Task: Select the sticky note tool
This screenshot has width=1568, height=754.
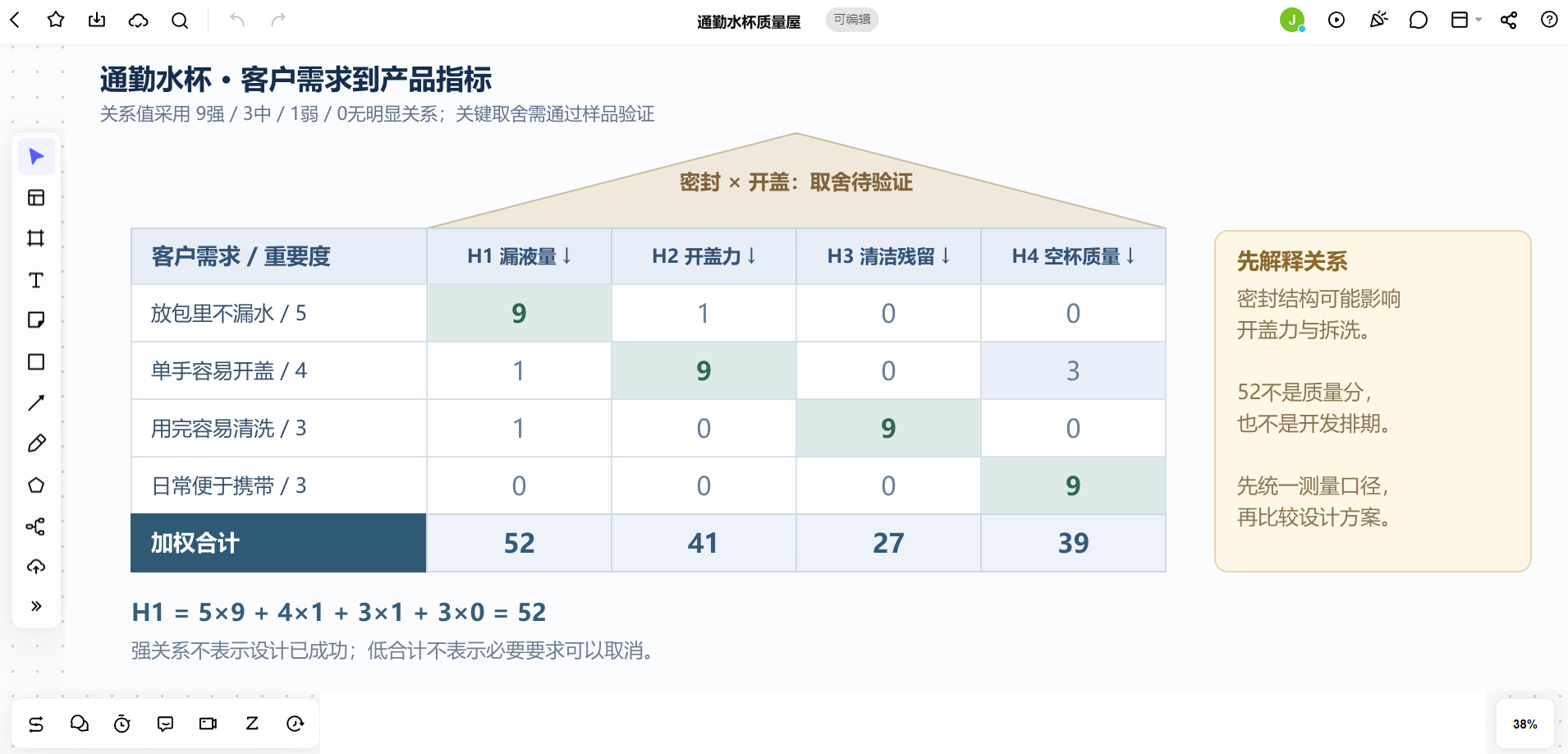Action: click(x=36, y=320)
